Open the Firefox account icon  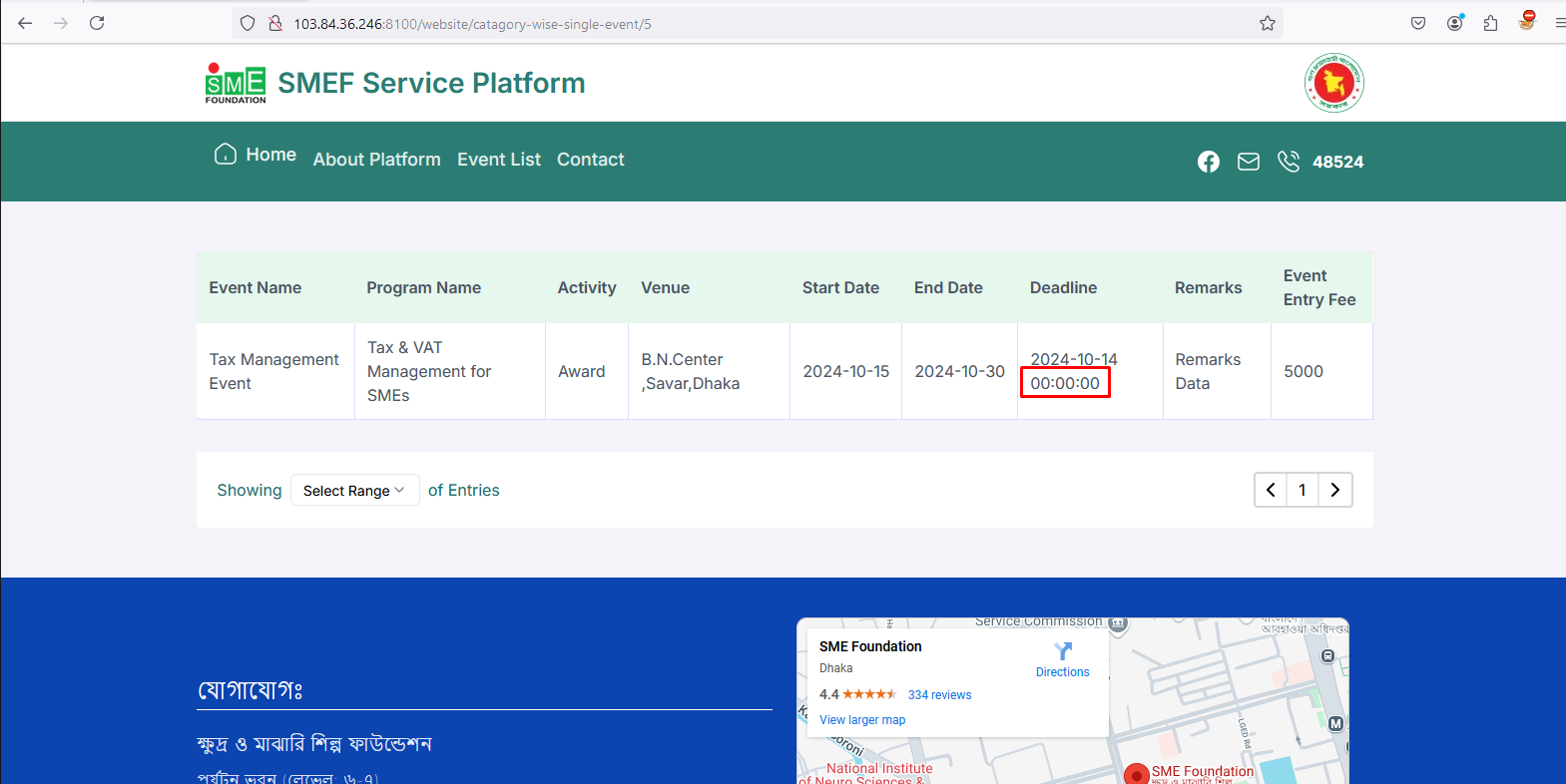(1455, 23)
